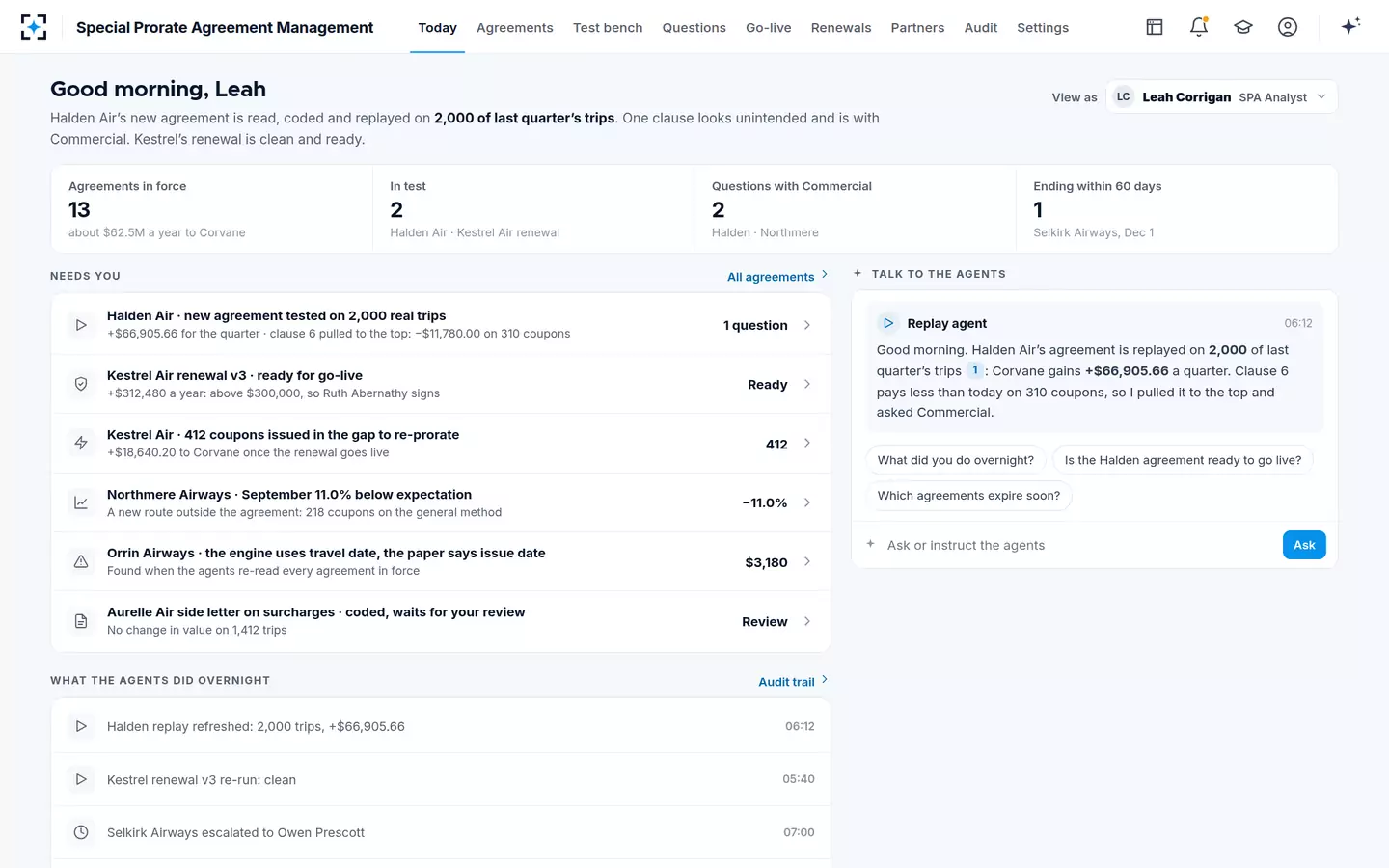Open the Test bench tab

click(x=608, y=27)
